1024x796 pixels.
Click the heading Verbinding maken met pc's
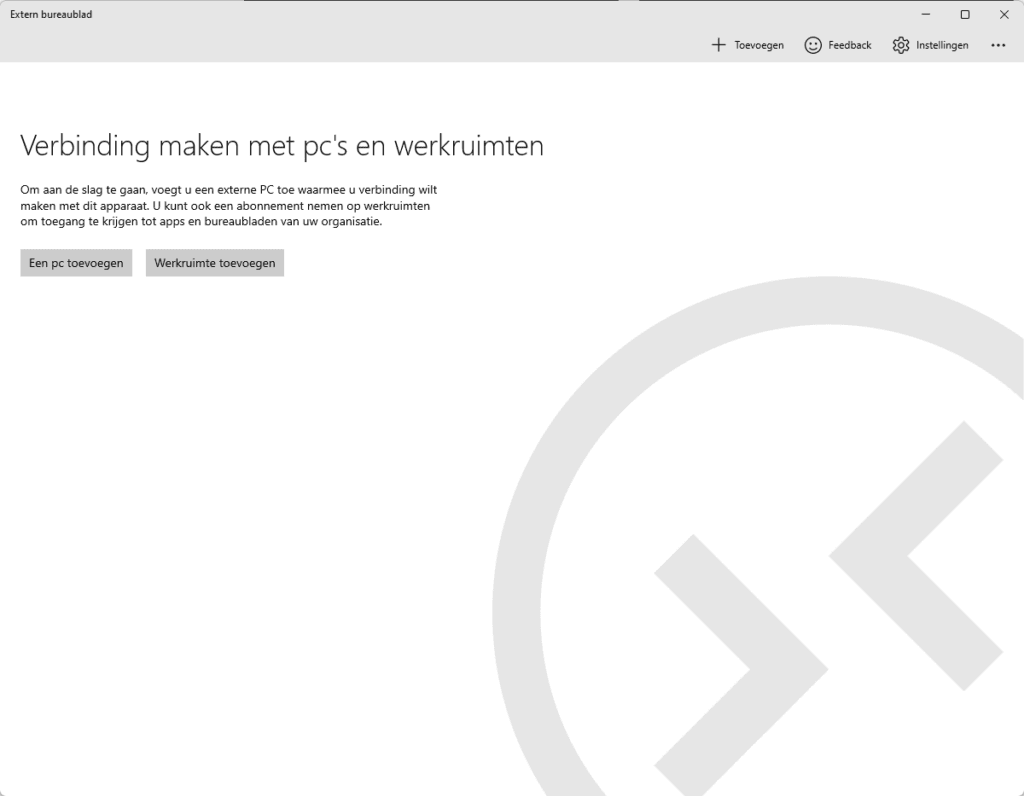tap(200, 146)
